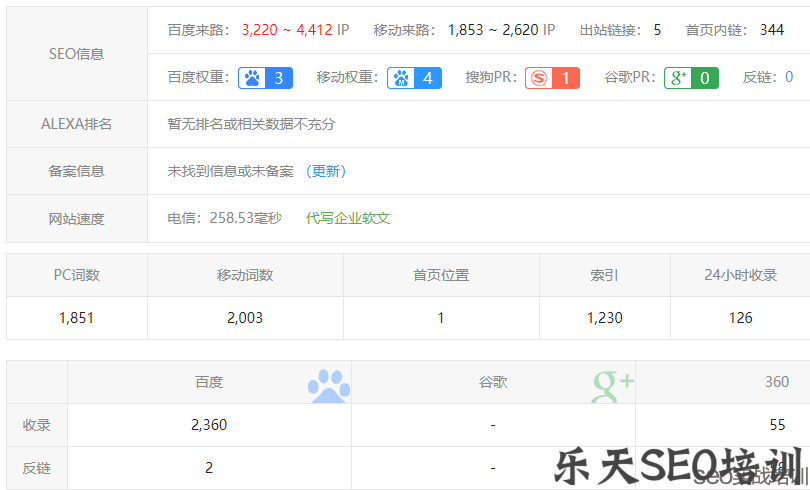Click the PC词数 column header
810x490 pixels.
click(76, 275)
